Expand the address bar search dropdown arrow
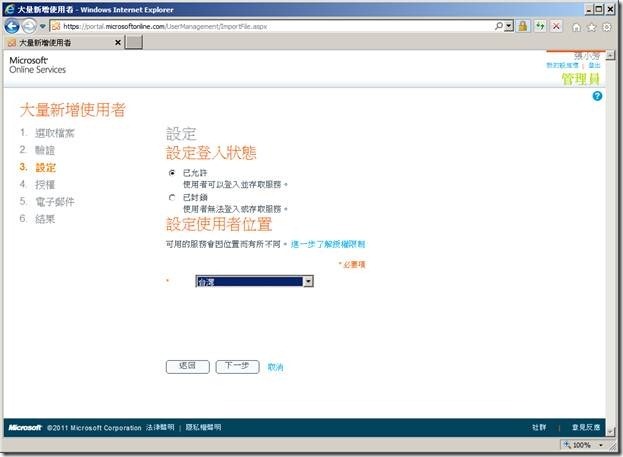The width and height of the screenshot is (623, 457). click(x=509, y=26)
